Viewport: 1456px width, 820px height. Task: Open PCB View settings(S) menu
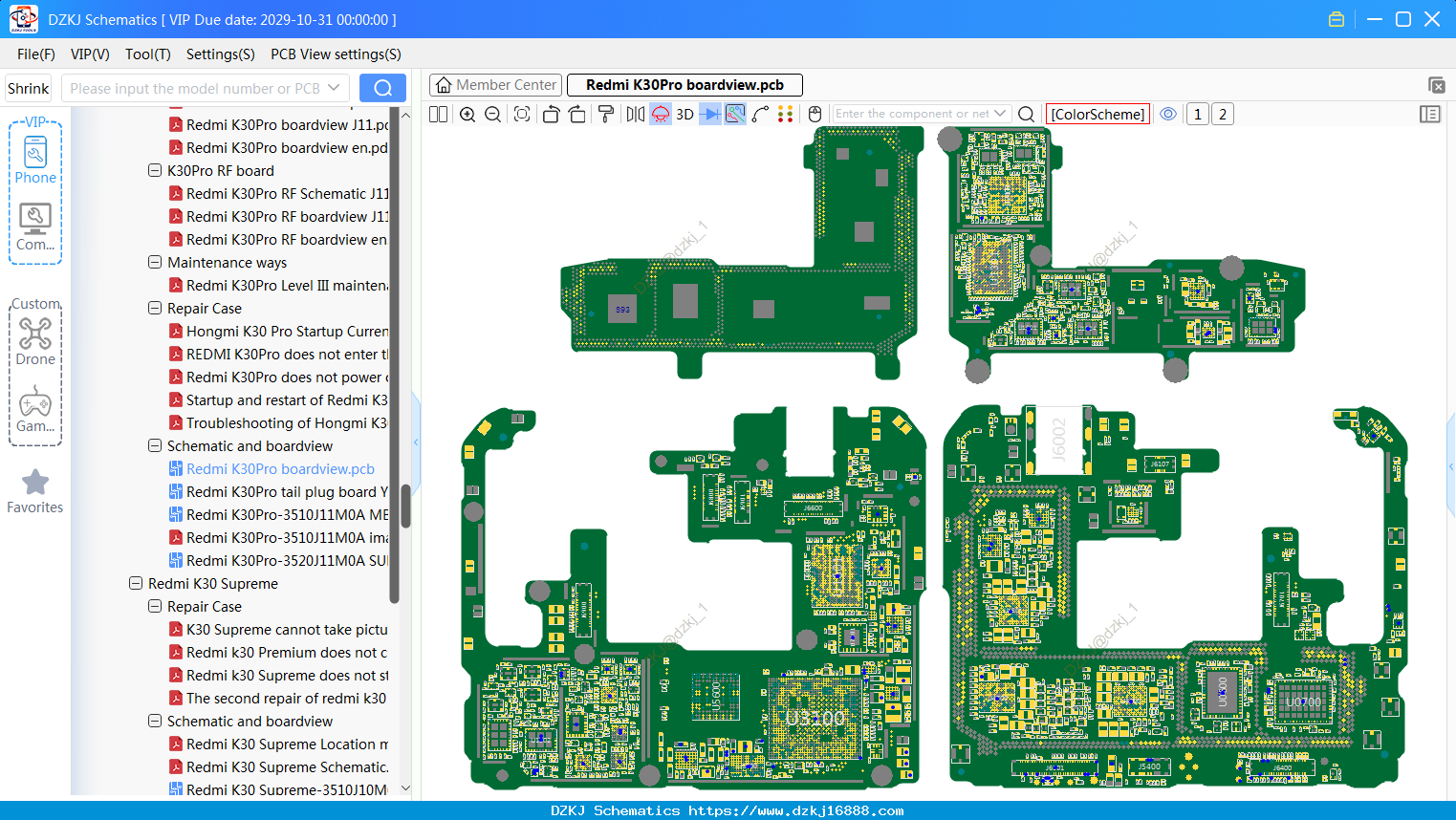pos(336,54)
